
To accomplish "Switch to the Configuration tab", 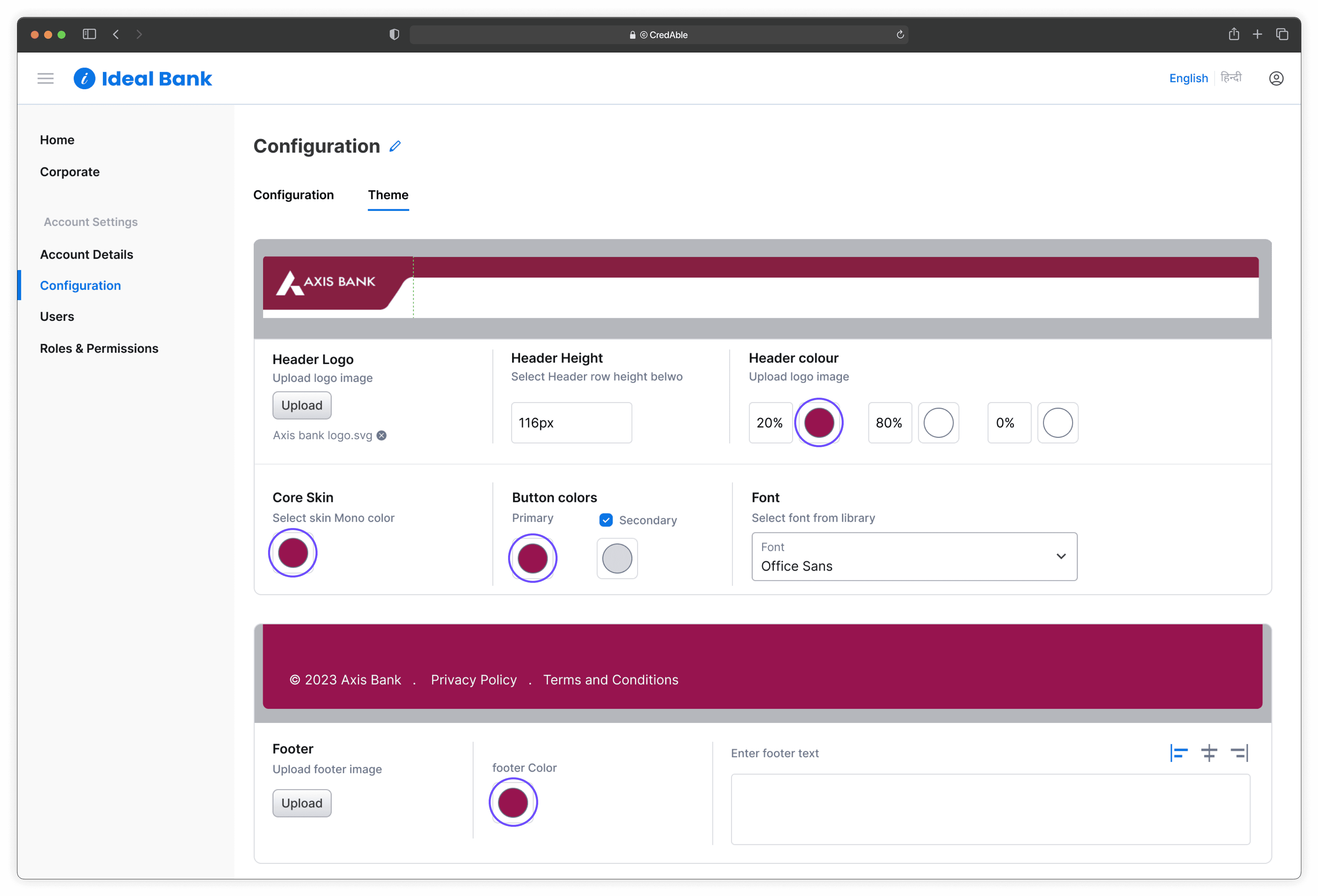I will pos(293,195).
